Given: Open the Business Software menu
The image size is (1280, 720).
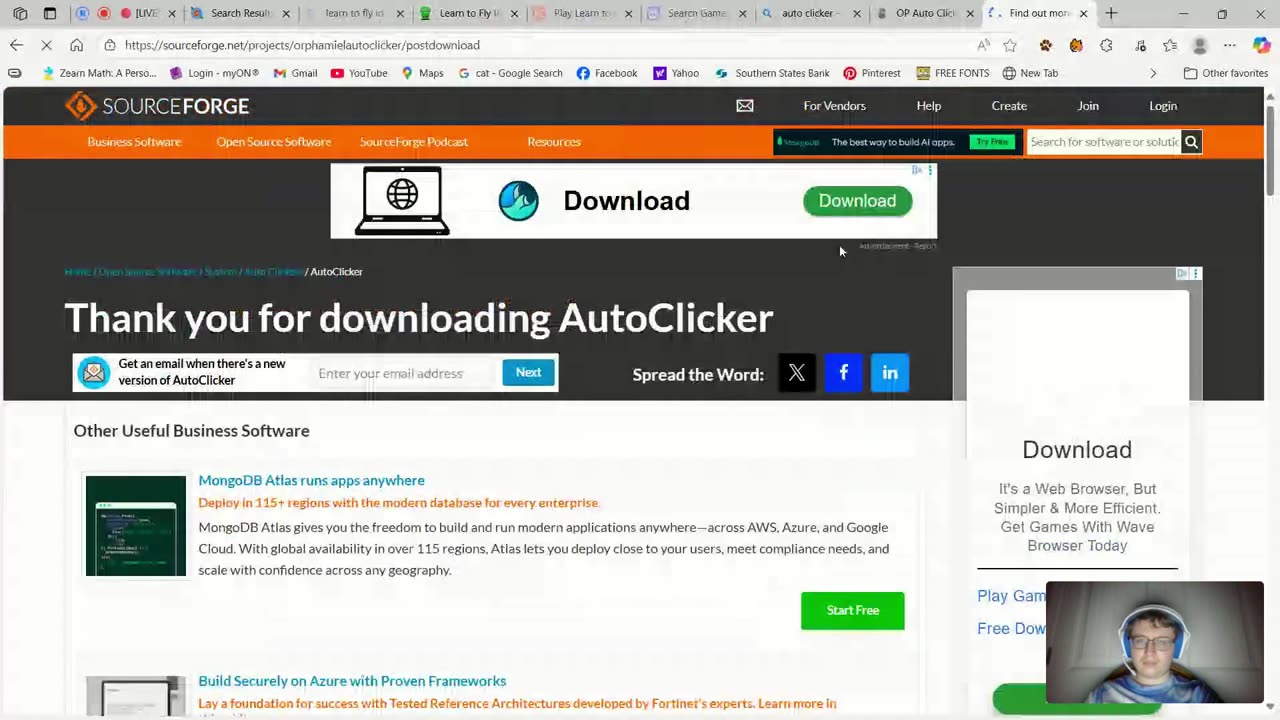Looking at the screenshot, I should tap(134, 142).
